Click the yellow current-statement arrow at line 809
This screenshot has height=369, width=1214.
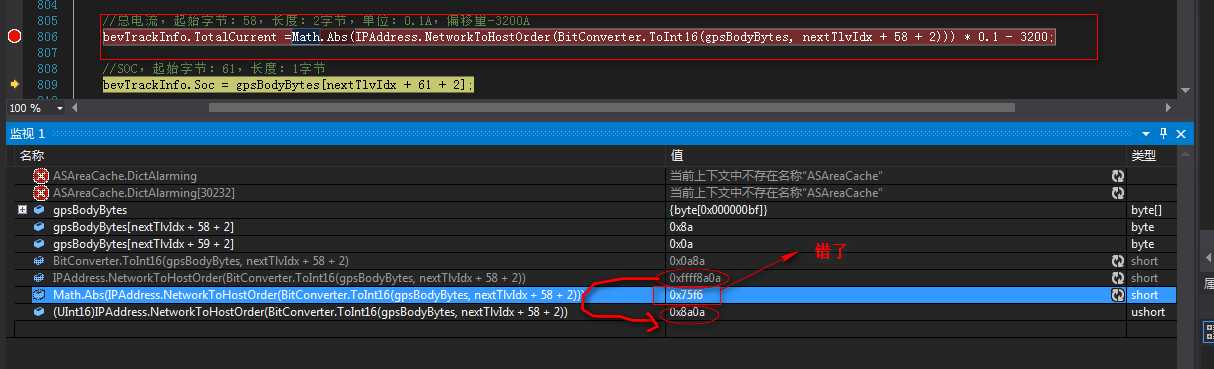click(x=14, y=85)
